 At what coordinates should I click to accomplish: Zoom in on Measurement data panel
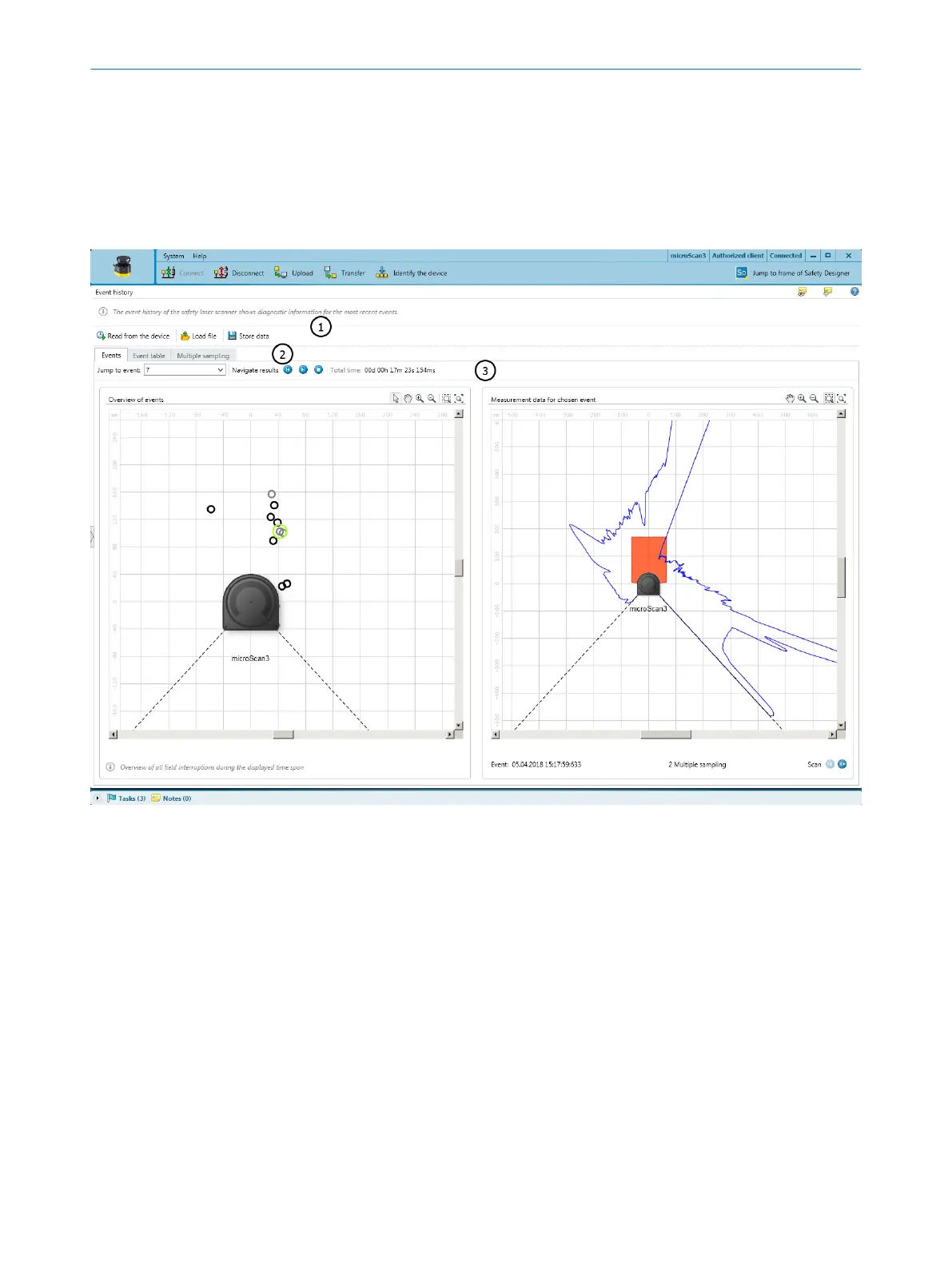click(x=802, y=398)
